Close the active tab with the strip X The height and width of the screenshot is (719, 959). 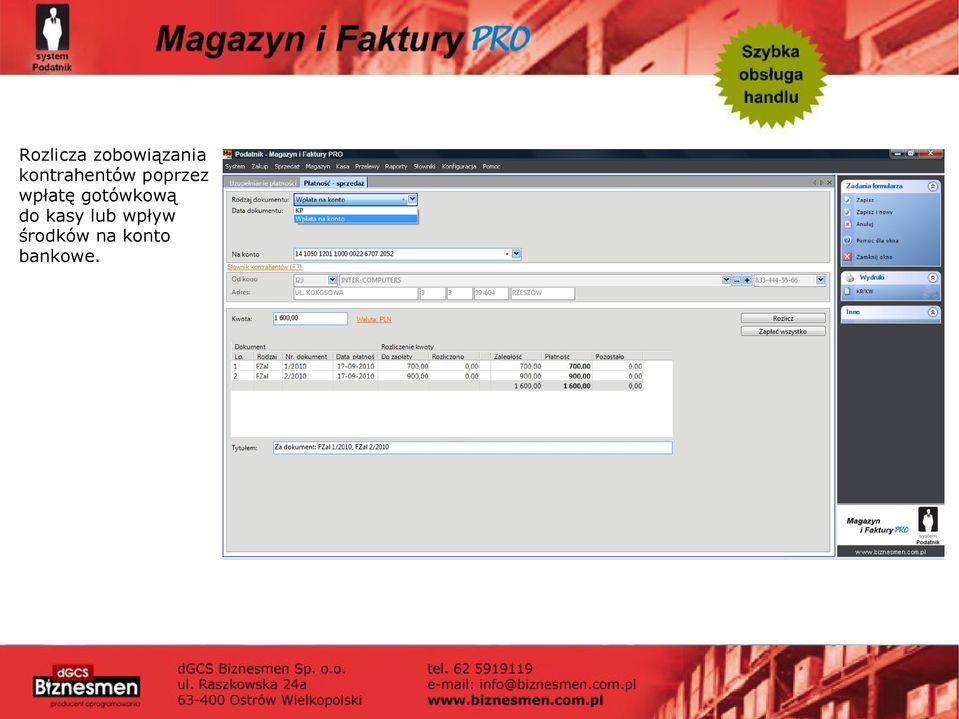pyautogui.click(x=829, y=183)
